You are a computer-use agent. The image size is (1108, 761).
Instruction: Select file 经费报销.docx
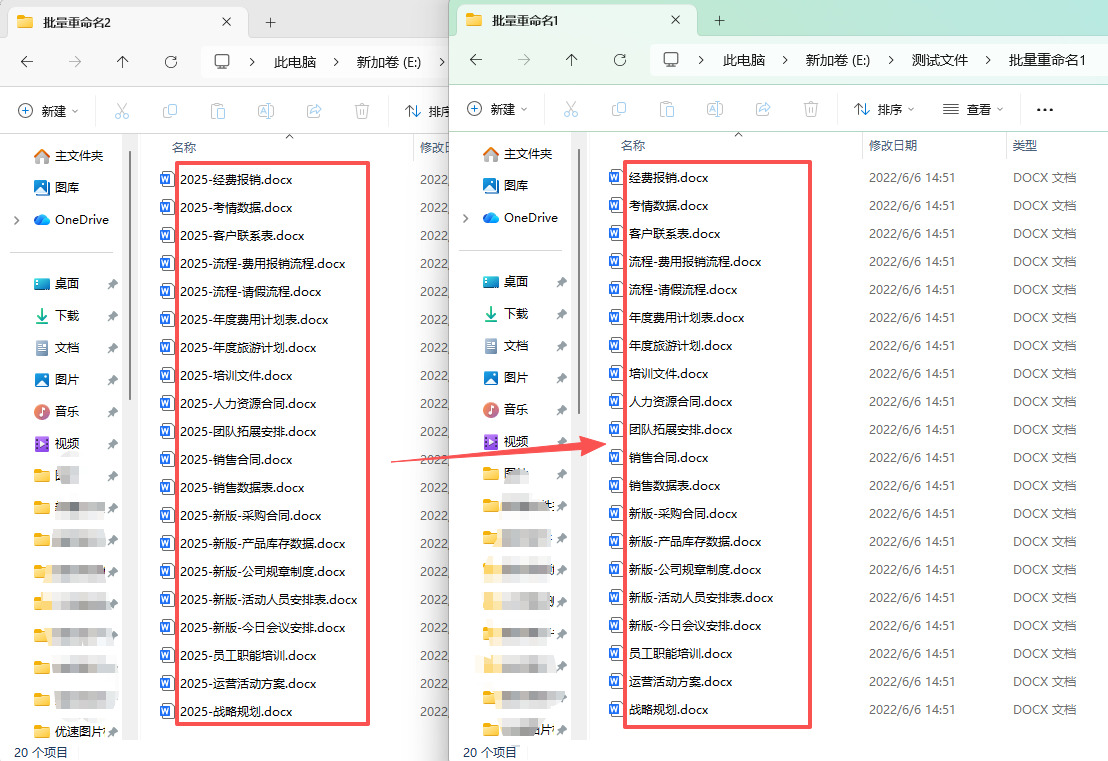(668, 177)
